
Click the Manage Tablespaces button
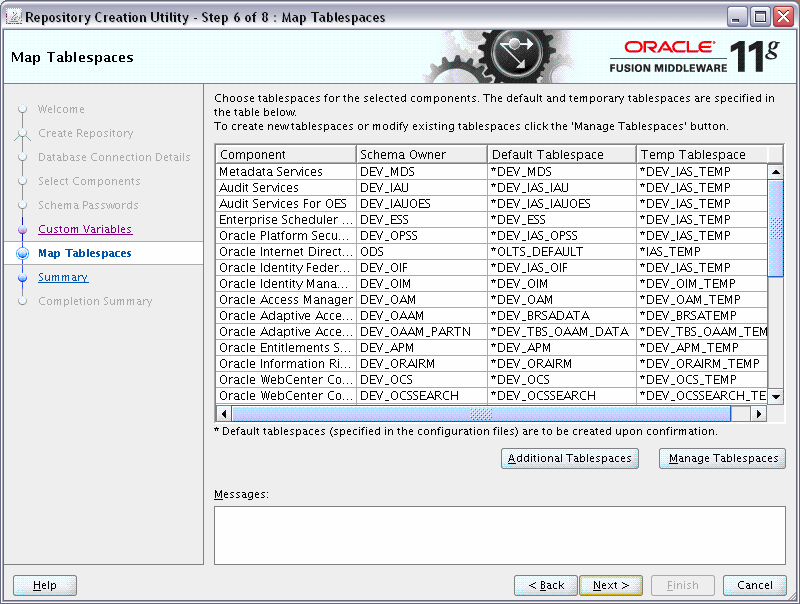click(722, 458)
